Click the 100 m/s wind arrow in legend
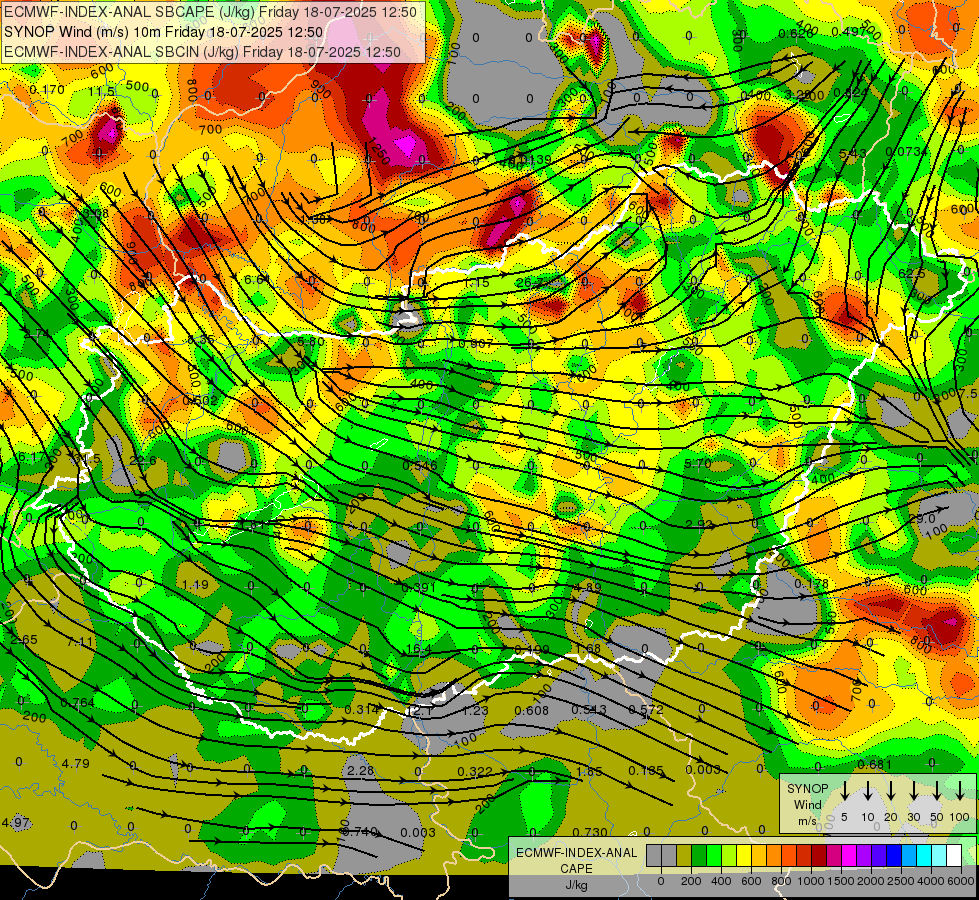The width and height of the screenshot is (979, 900). 960,792
